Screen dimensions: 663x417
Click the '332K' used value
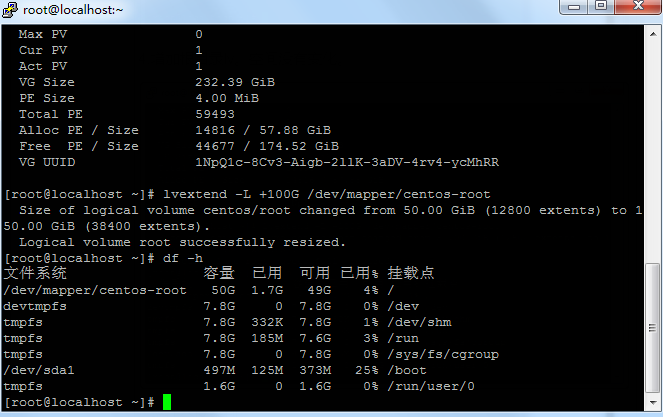267,323
